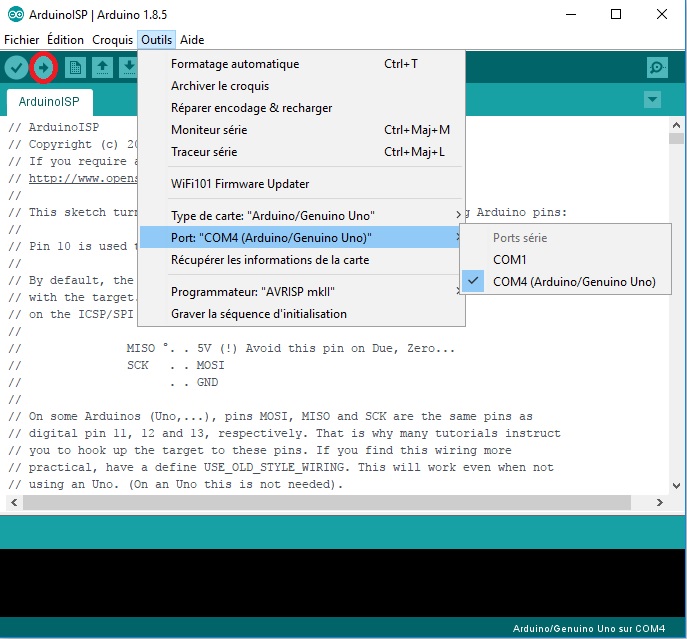Select checked COM4 (Arduino/Genuino Uno) port

[566, 281]
